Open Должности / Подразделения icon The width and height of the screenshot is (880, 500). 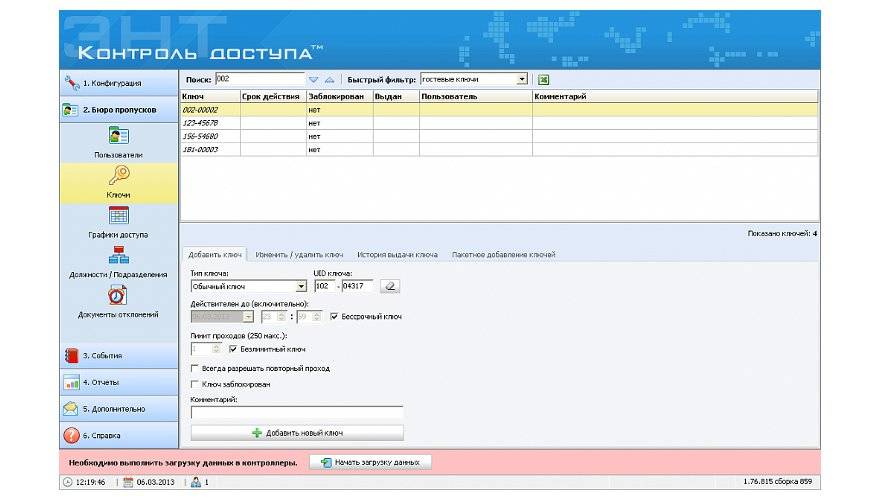pyautogui.click(x=119, y=255)
